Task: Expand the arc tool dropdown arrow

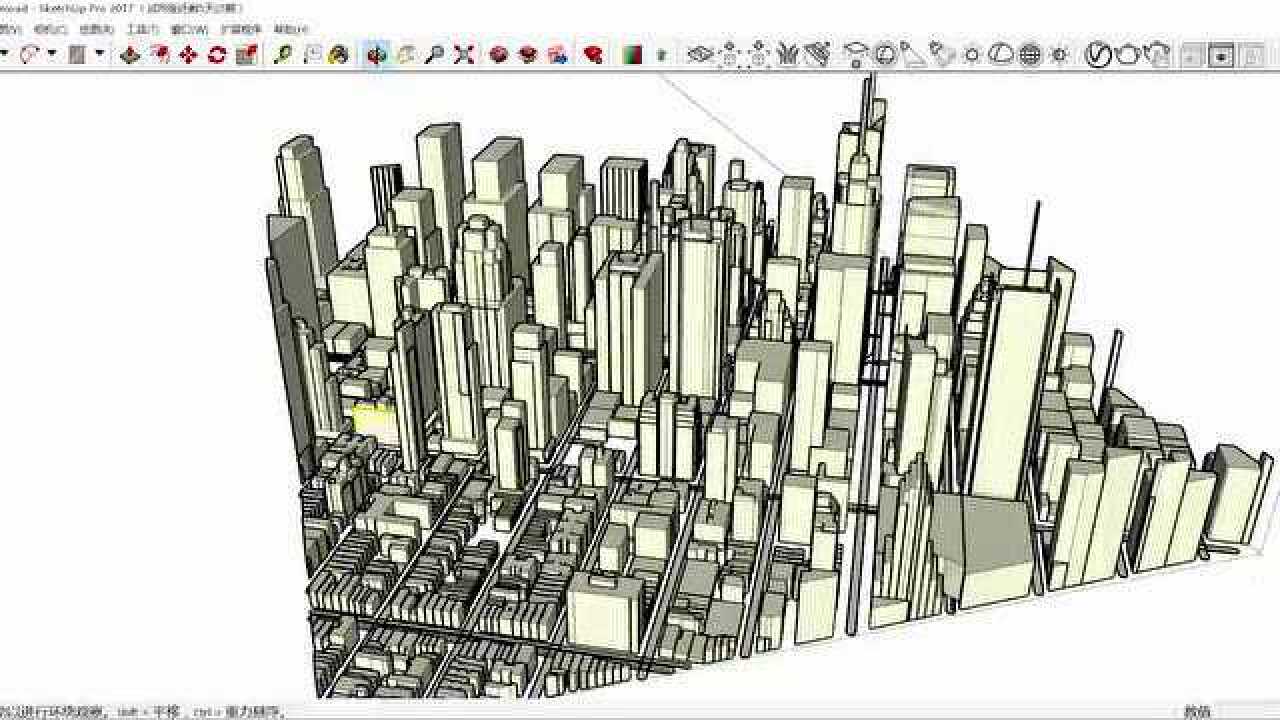Action: click(51, 55)
